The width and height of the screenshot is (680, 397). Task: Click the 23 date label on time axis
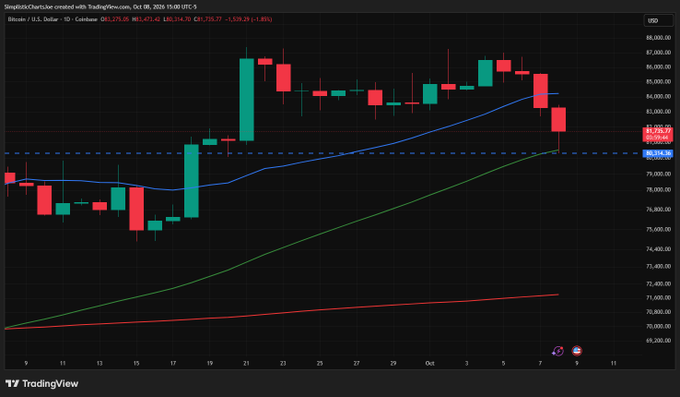coord(283,363)
